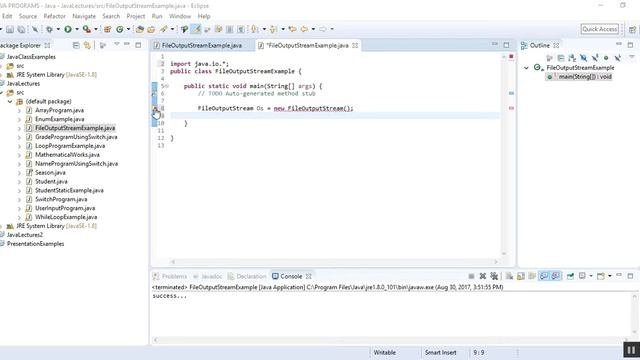Click the Terminate square button in Console
Screen dimensions: 640x360
pyautogui.click(x=471, y=276)
